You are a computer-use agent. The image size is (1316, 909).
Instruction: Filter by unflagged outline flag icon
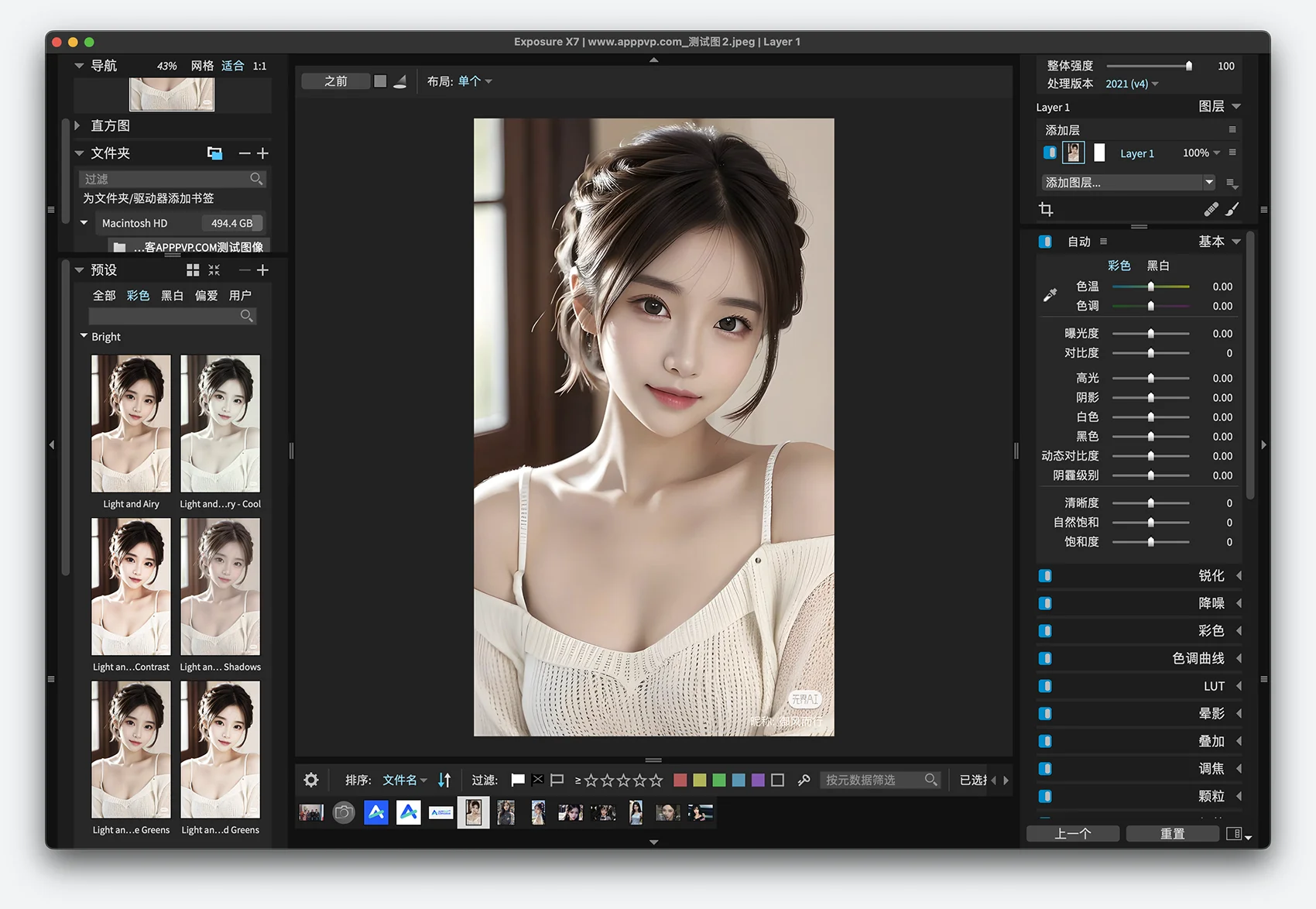tap(557, 780)
